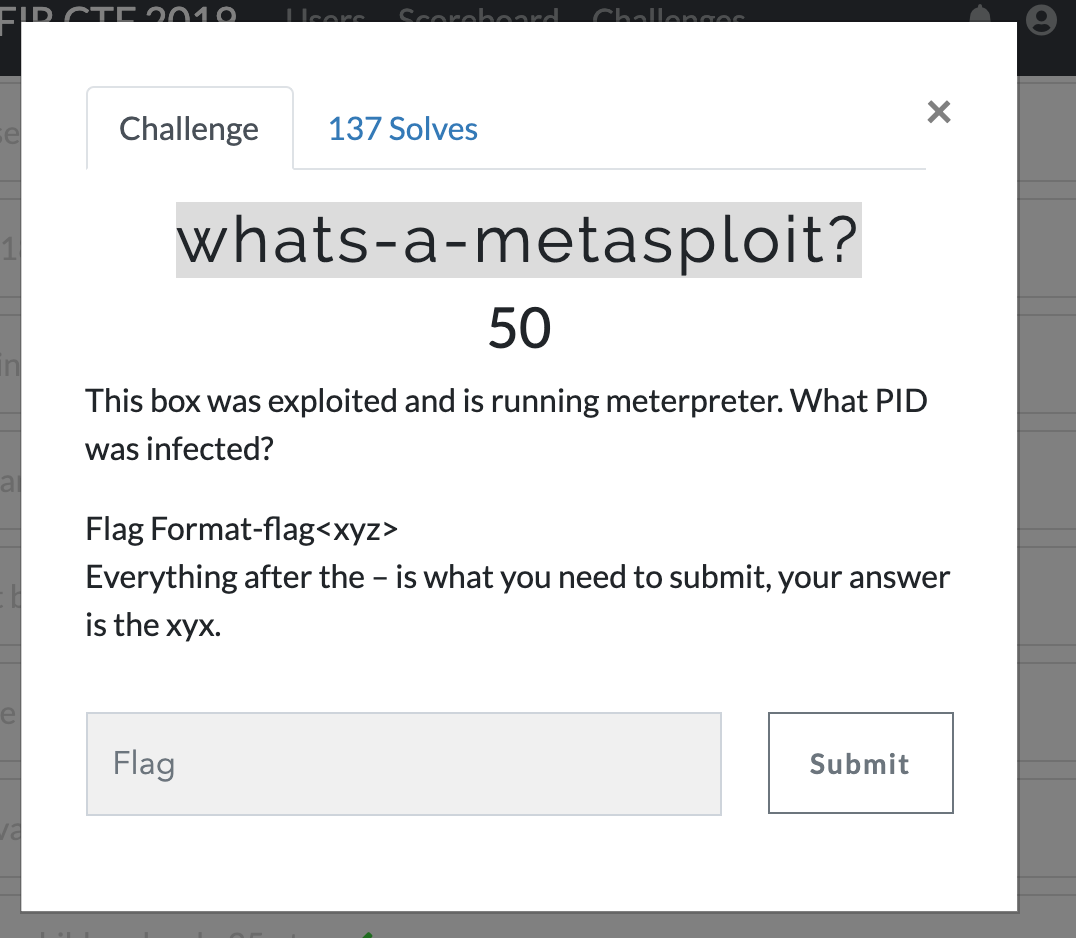The height and width of the screenshot is (938, 1076).
Task: Click the CTF 2018 site brand link
Action: 118,14
